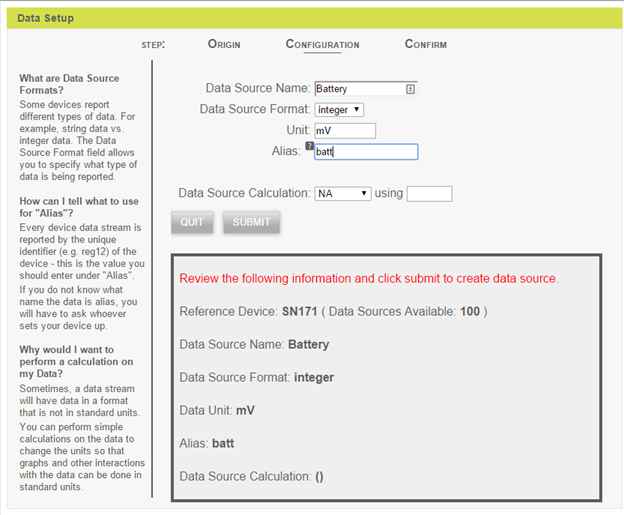This screenshot has width=624, height=515.
Task: Click 'How can I tell what to use for Alias' heading
Action: click(x=79, y=207)
